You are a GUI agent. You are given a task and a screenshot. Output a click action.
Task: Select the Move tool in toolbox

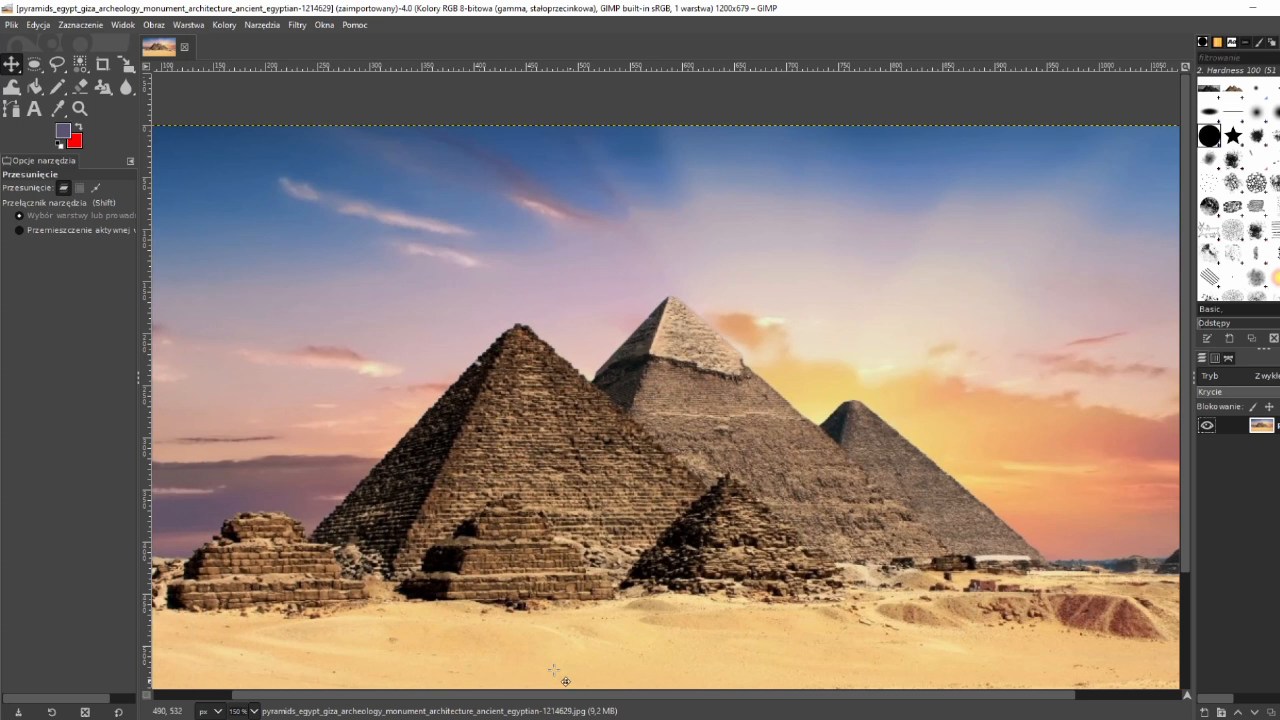[x=11, y=64]
